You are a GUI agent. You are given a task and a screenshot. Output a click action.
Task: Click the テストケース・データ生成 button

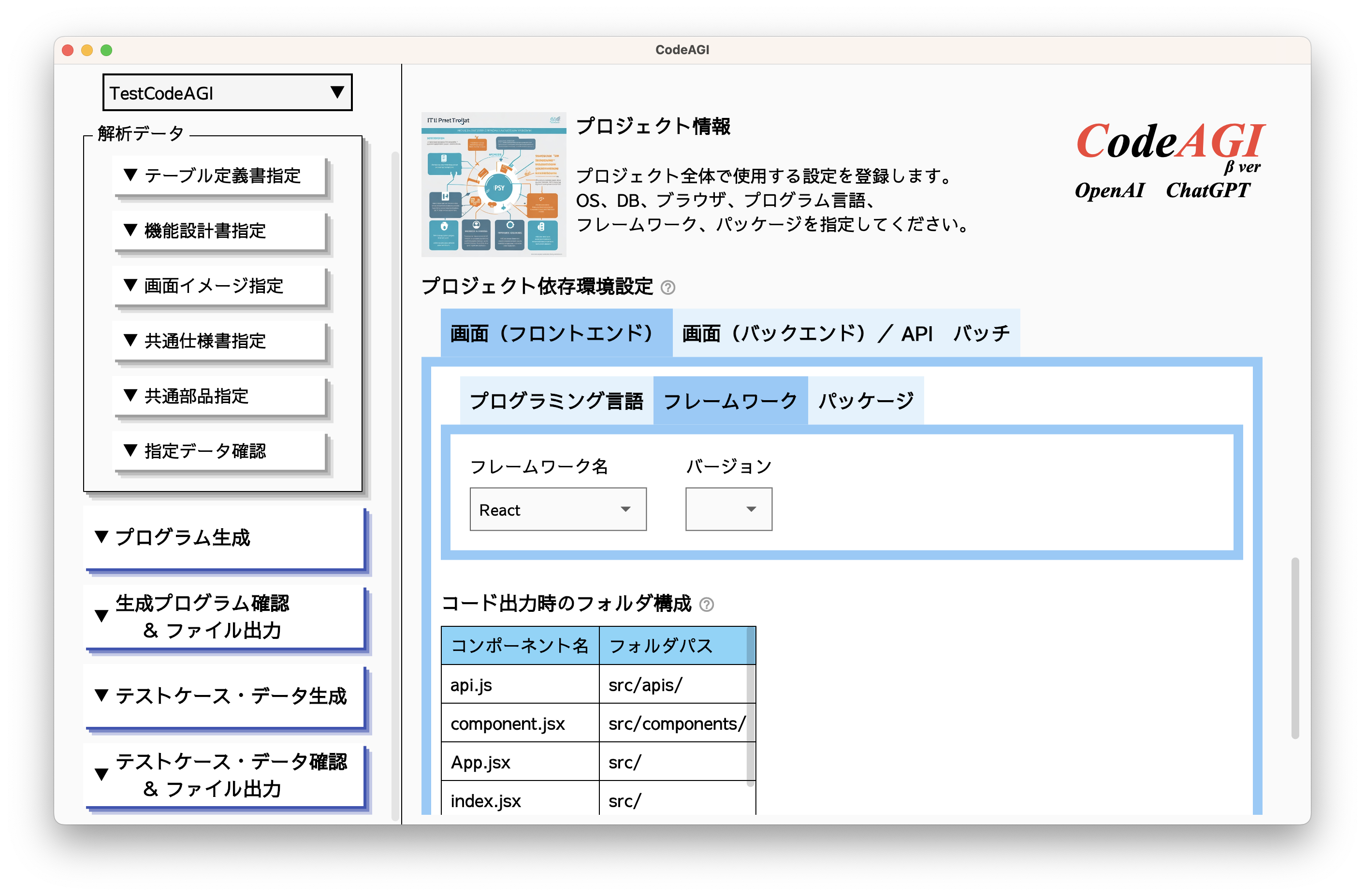pyautogui.click(x=225, y=697)
